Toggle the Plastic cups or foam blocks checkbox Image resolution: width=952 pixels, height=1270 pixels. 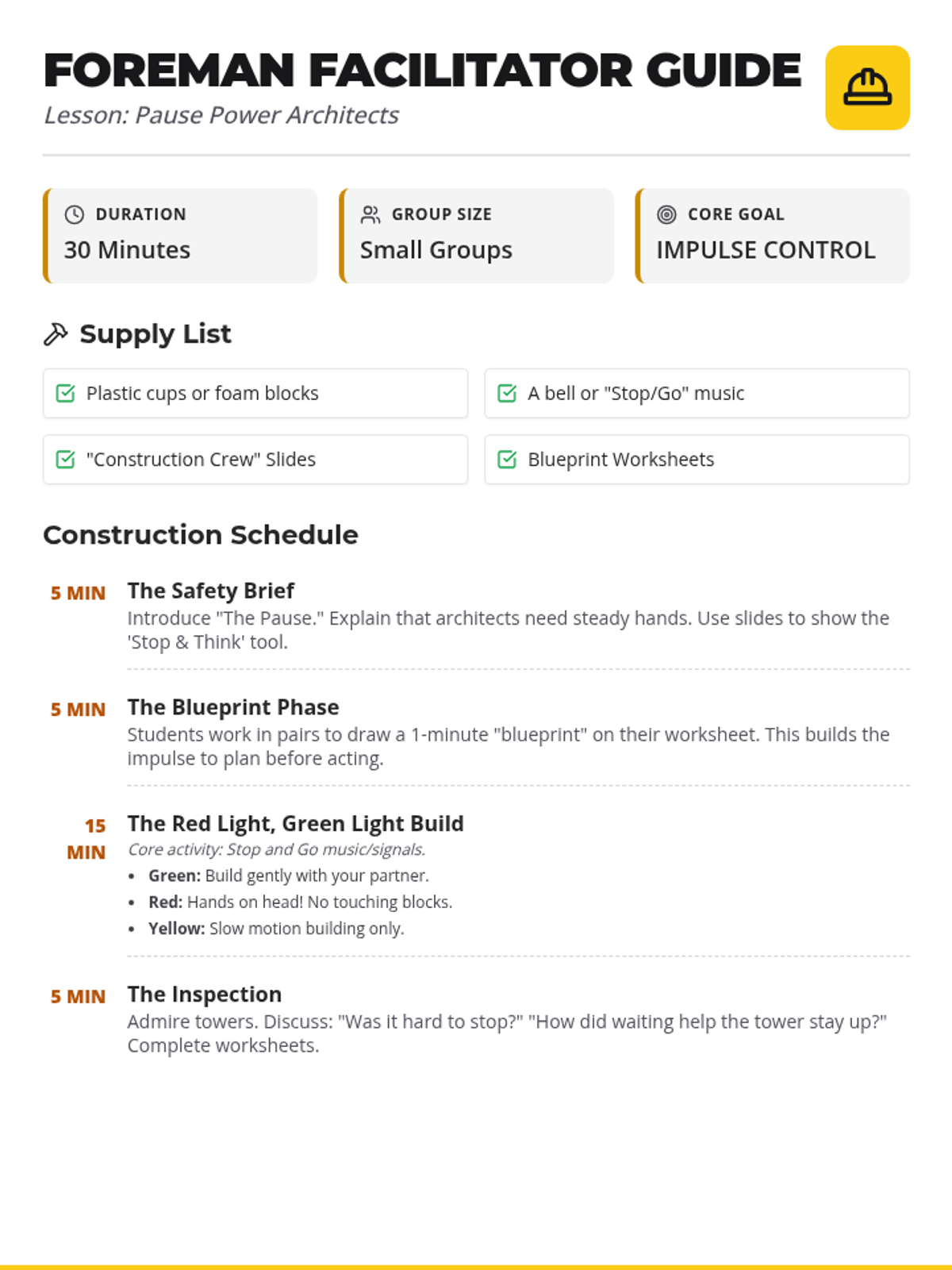(x=66, y=393)
